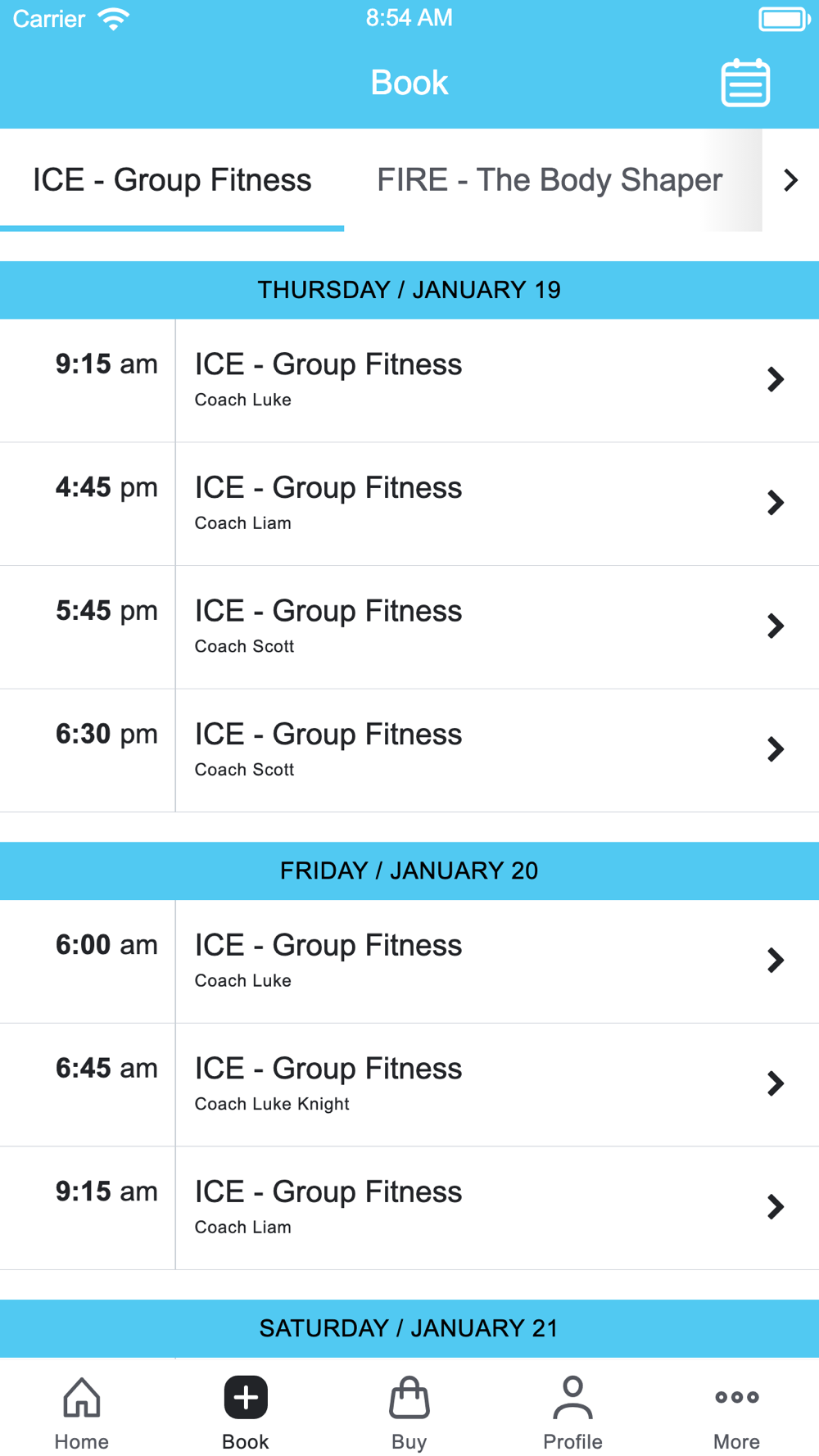This screenshot has height=1456, width=819.
Task: Expand Thursday 4:45 pm class chevron
Action: click(x=775, y=503)
